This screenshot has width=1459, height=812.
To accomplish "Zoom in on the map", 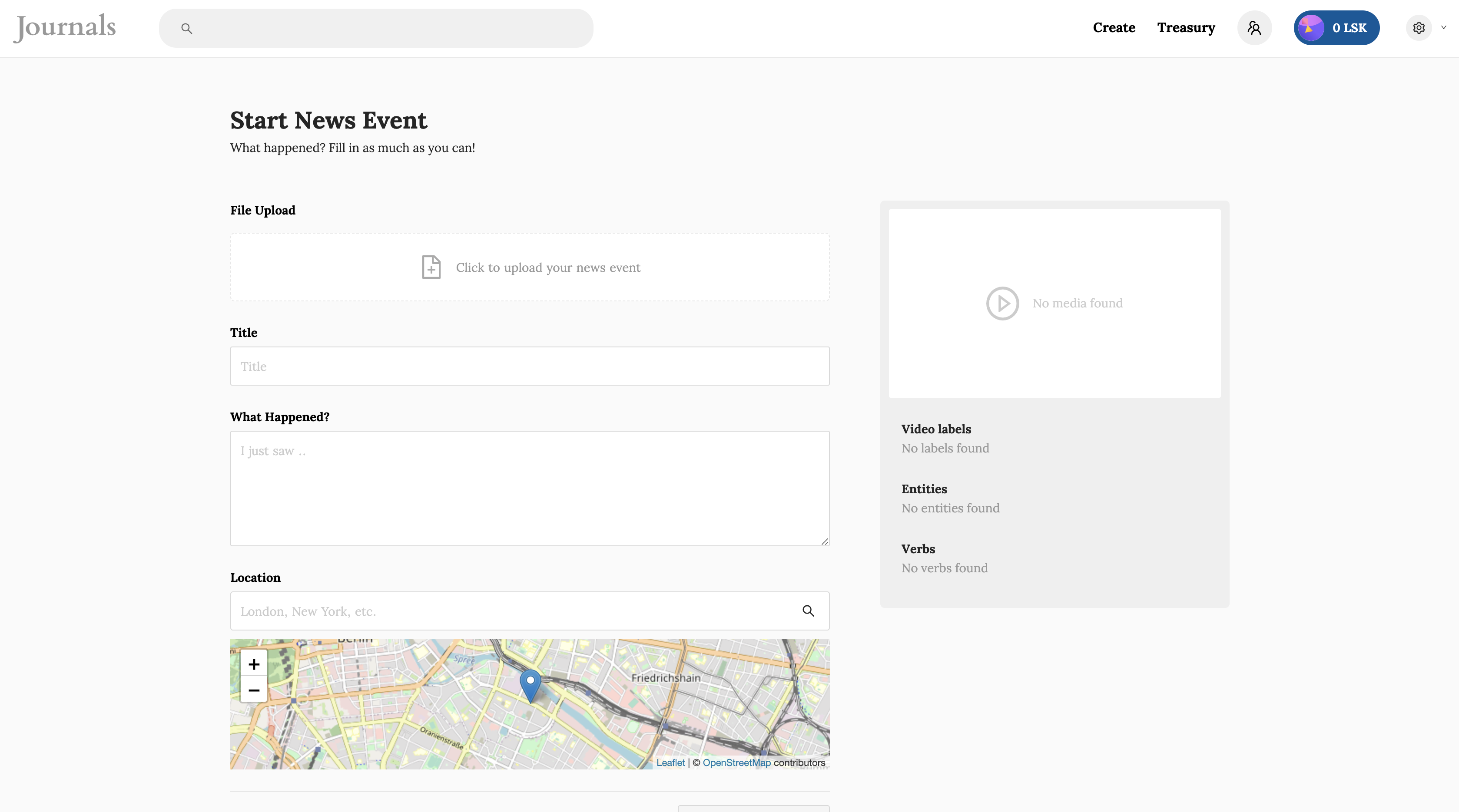I will (x=254, y=664).
